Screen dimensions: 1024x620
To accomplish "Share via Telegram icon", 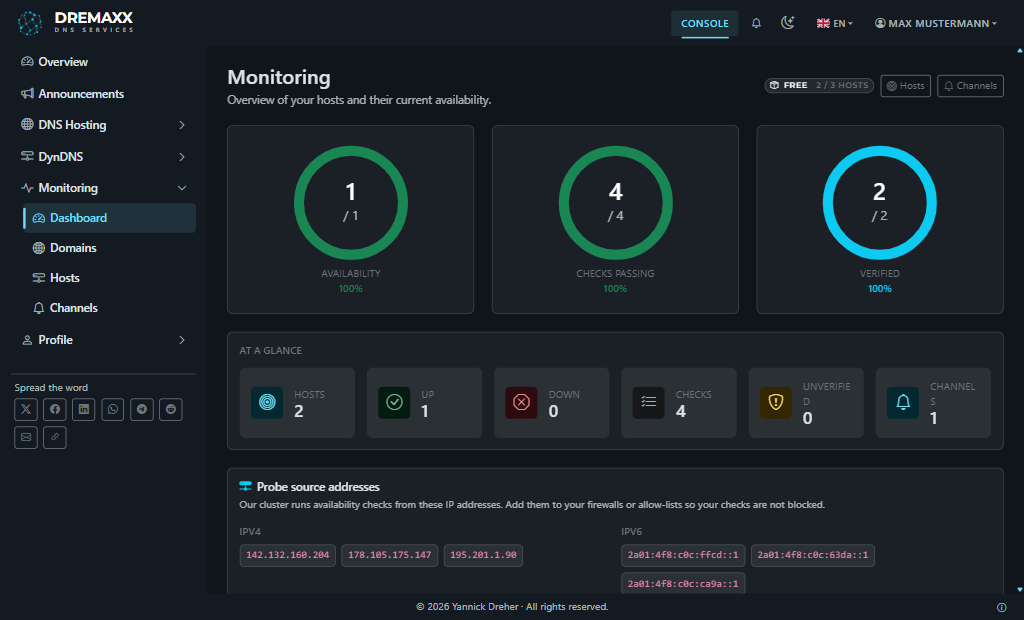I will point(142,410).
